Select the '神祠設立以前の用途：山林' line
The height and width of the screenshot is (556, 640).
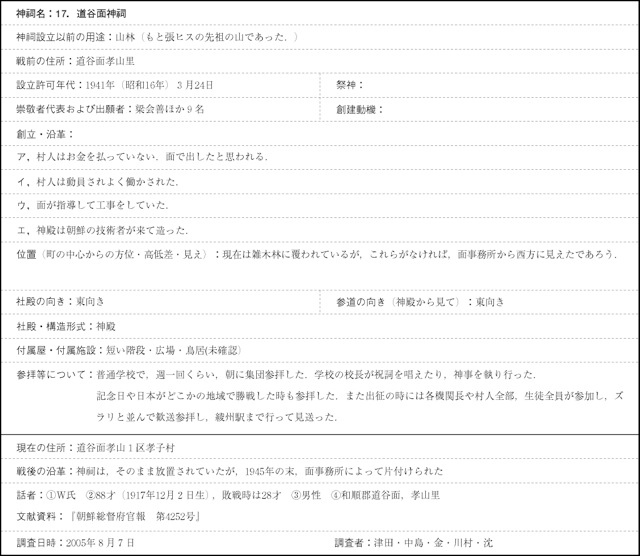coord(157,37)
